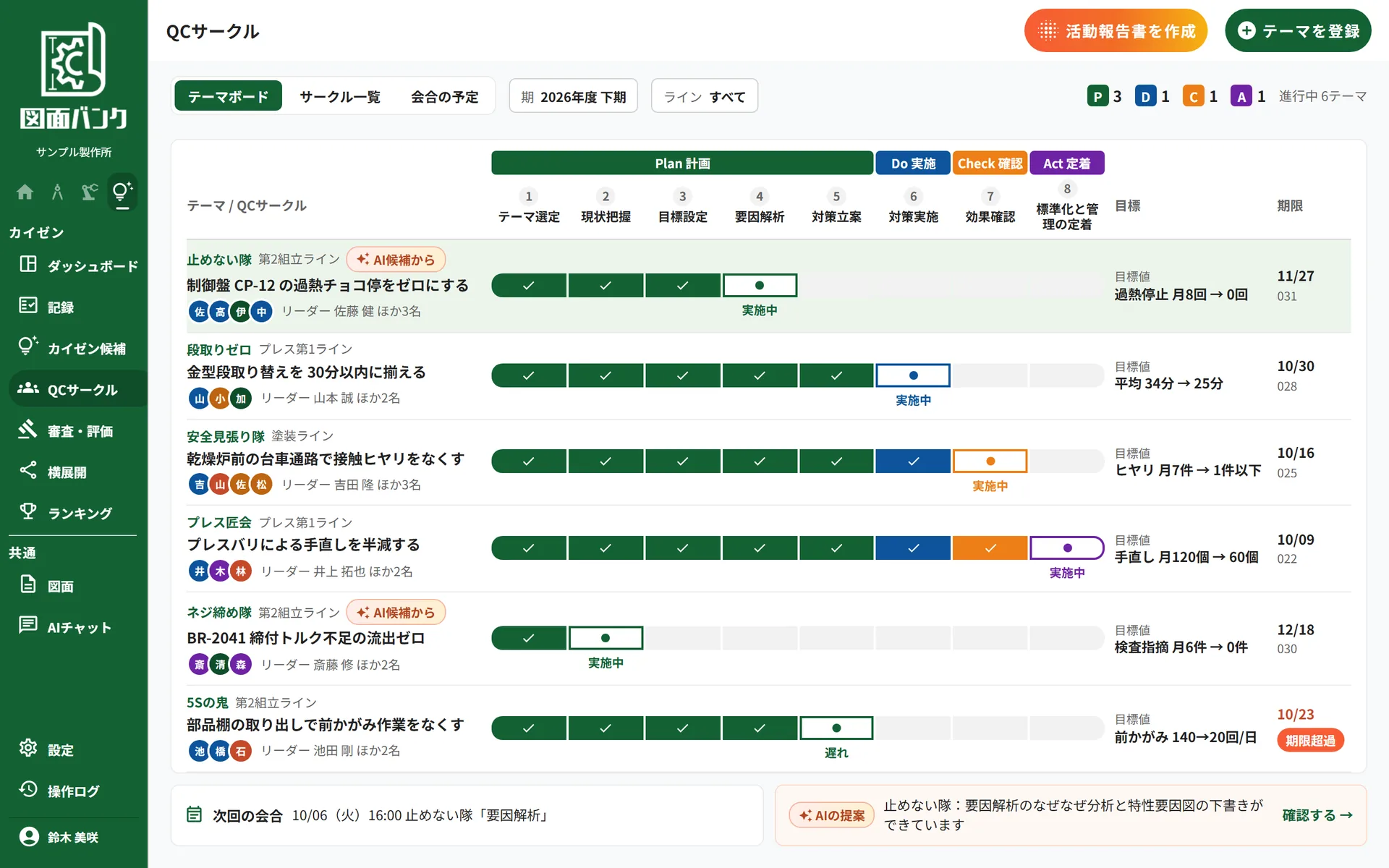Select the compass module icon
This screenshot has height=868, width=1389.
[58, 192]
